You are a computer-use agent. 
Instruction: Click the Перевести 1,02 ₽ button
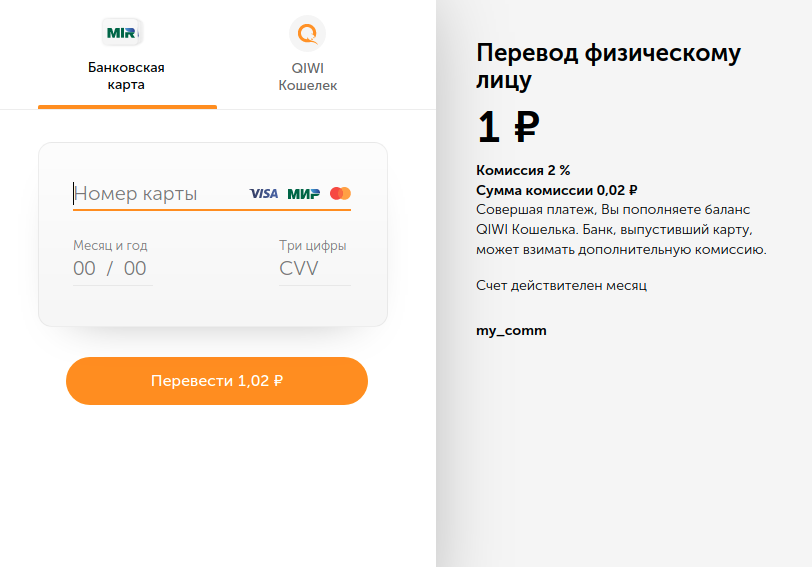point(217,381)
